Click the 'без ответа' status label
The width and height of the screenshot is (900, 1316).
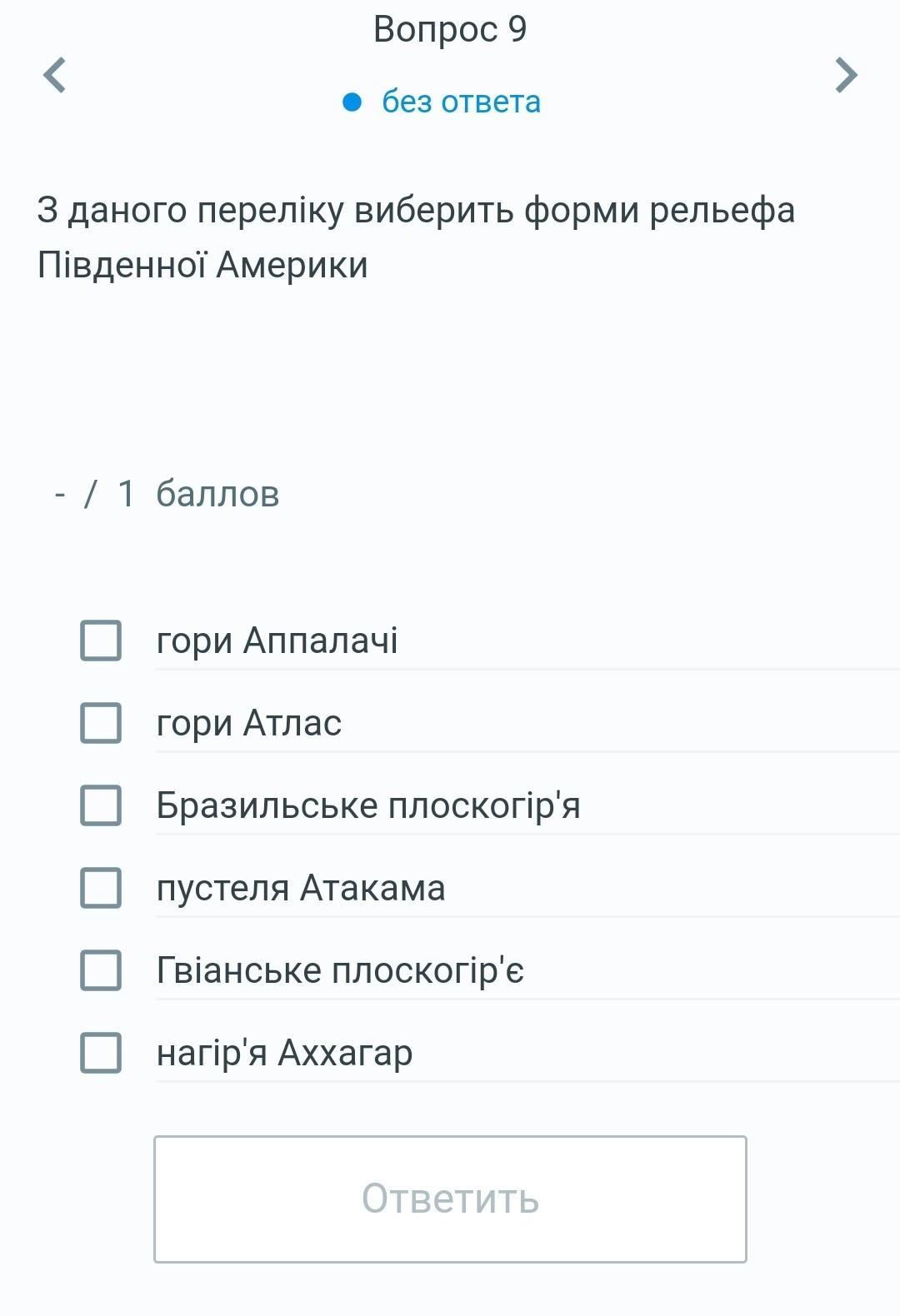click(x=461, y=102)
